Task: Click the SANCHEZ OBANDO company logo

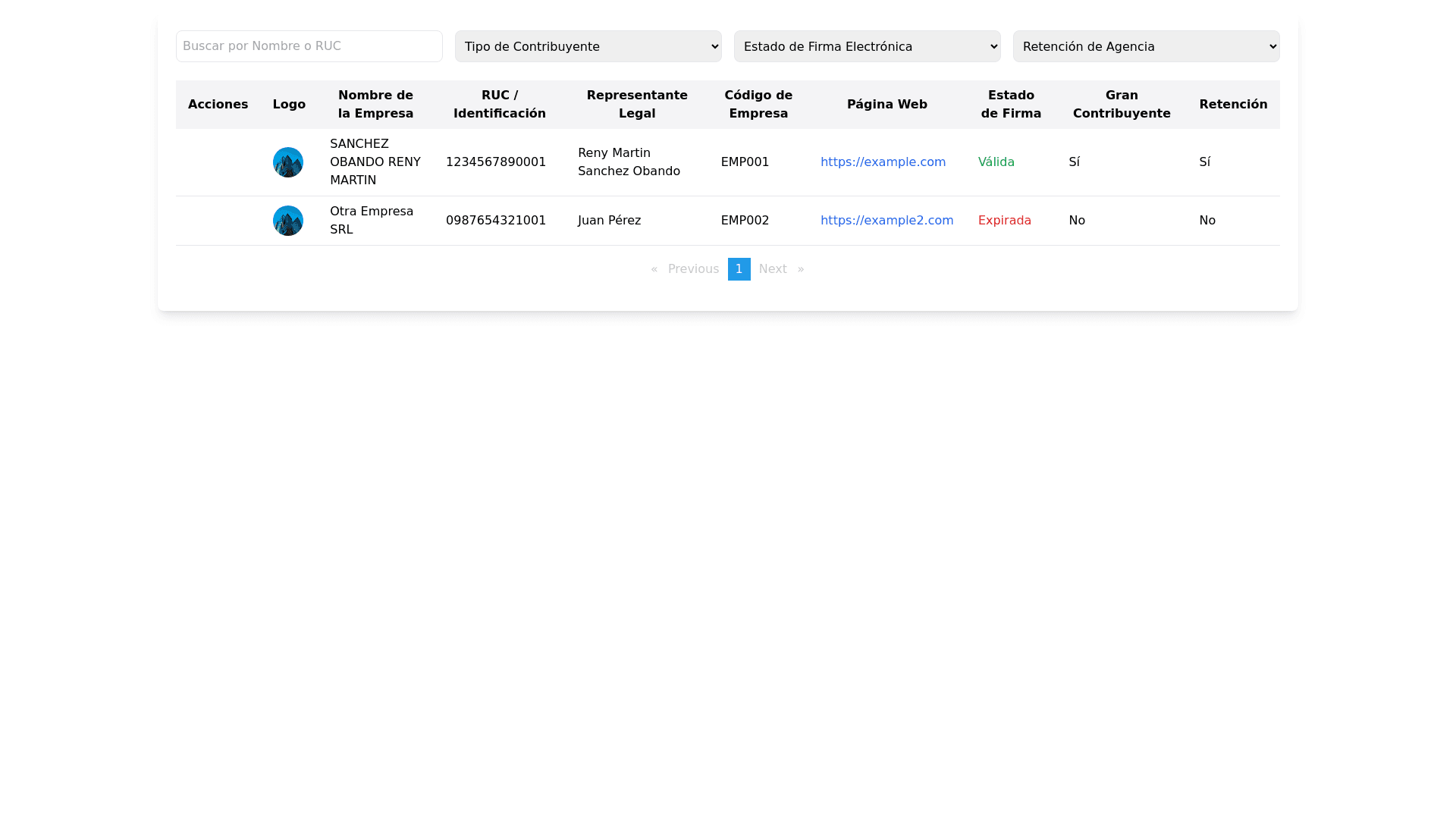Action: coord(288,162)
